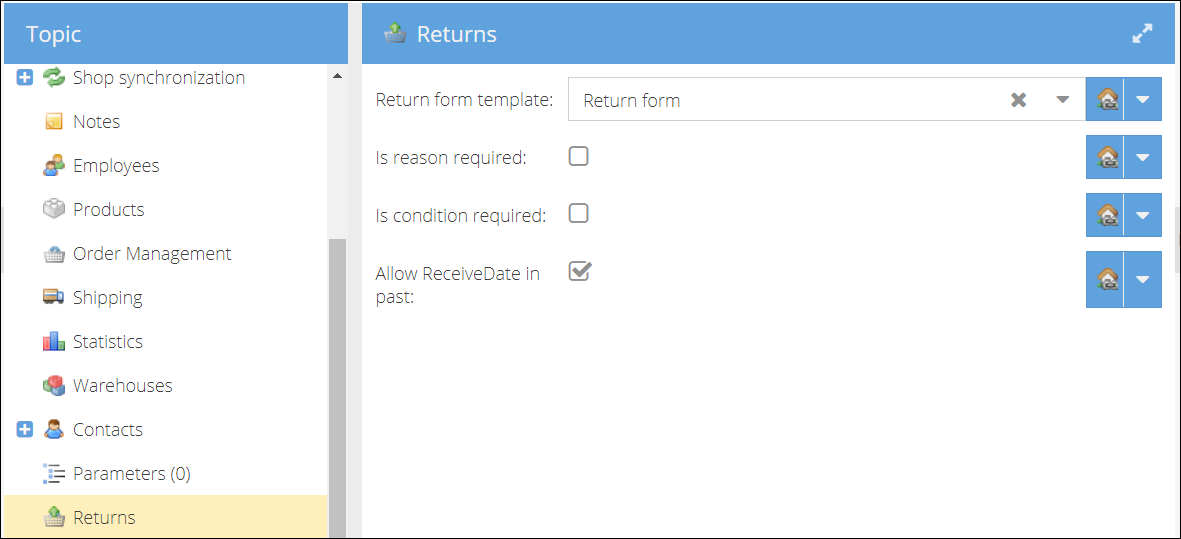Expand the Contacts tree node

(x=25, y=429)
